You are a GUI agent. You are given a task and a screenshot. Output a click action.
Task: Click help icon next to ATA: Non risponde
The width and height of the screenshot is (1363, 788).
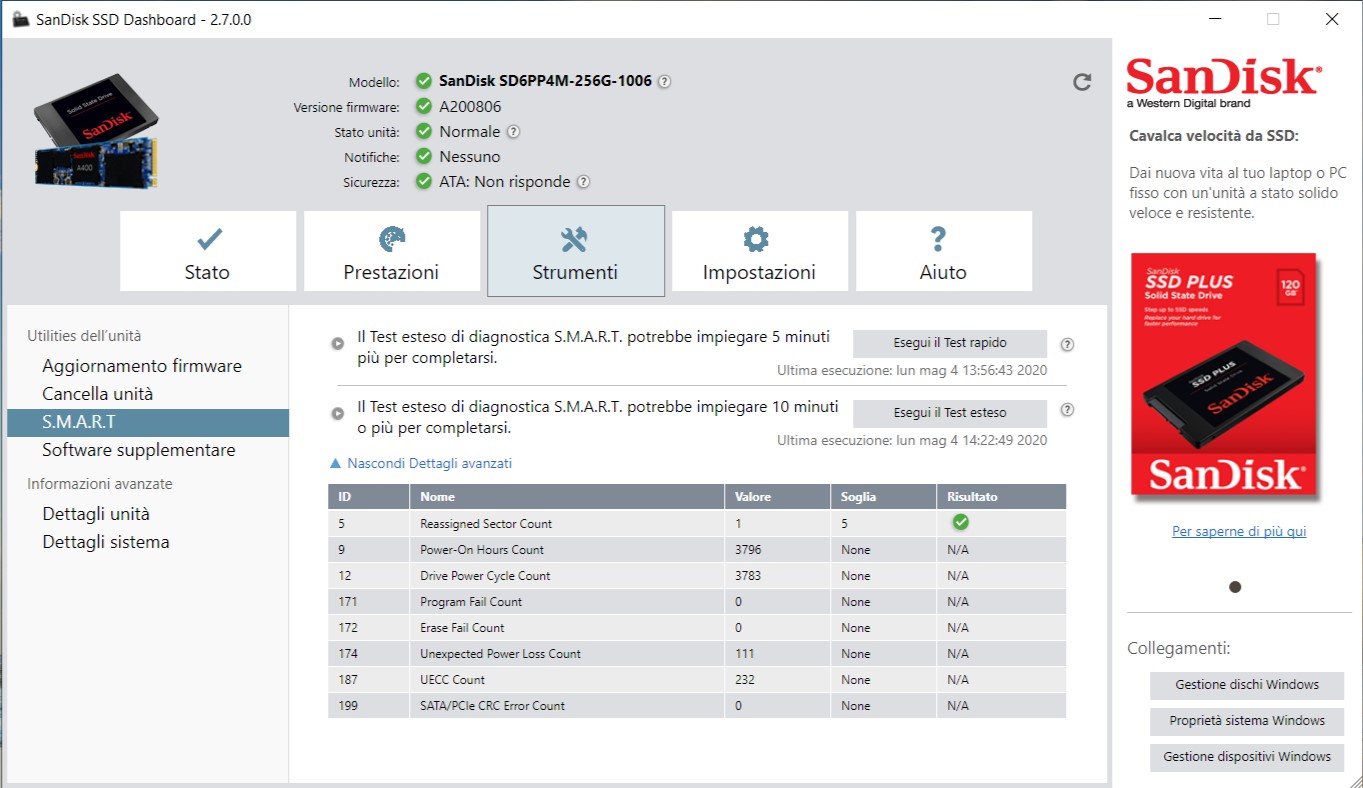point(583,182)
